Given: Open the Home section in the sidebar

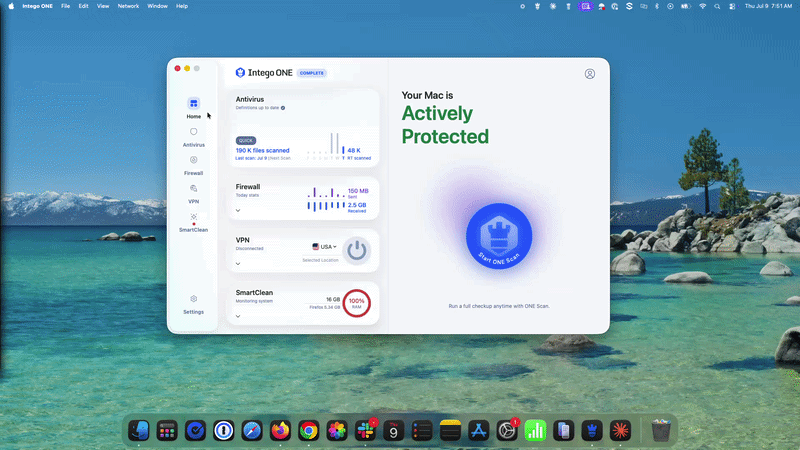Looking at the screenshot, I should 193,108.
